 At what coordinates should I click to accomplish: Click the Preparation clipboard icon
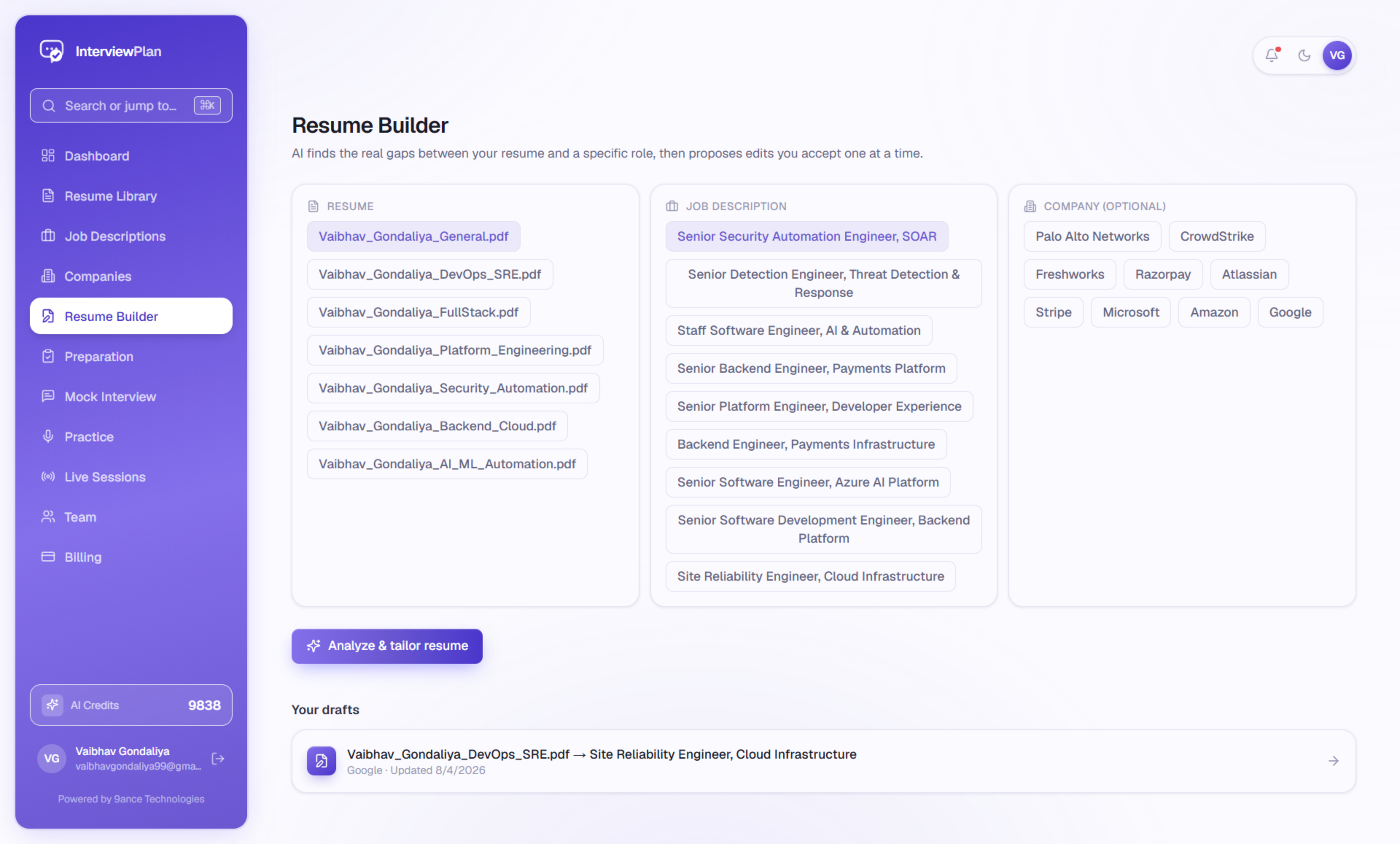pos(48,356)
